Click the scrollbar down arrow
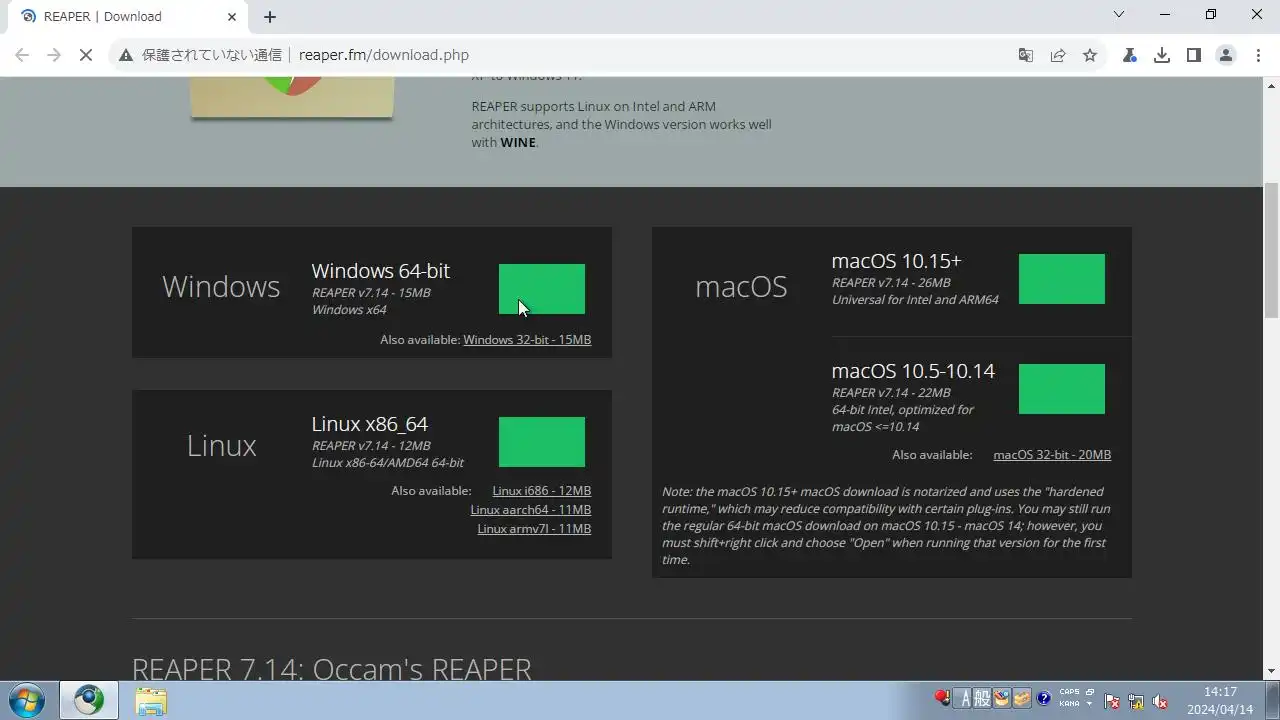This screenshot has height=720, width=1280. coord(1272,671)
